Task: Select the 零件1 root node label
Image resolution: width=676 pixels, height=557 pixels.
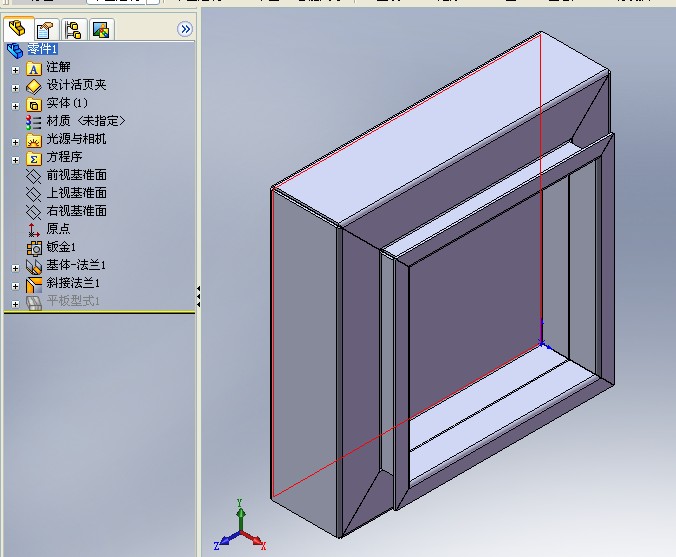Action: (42, 49)
